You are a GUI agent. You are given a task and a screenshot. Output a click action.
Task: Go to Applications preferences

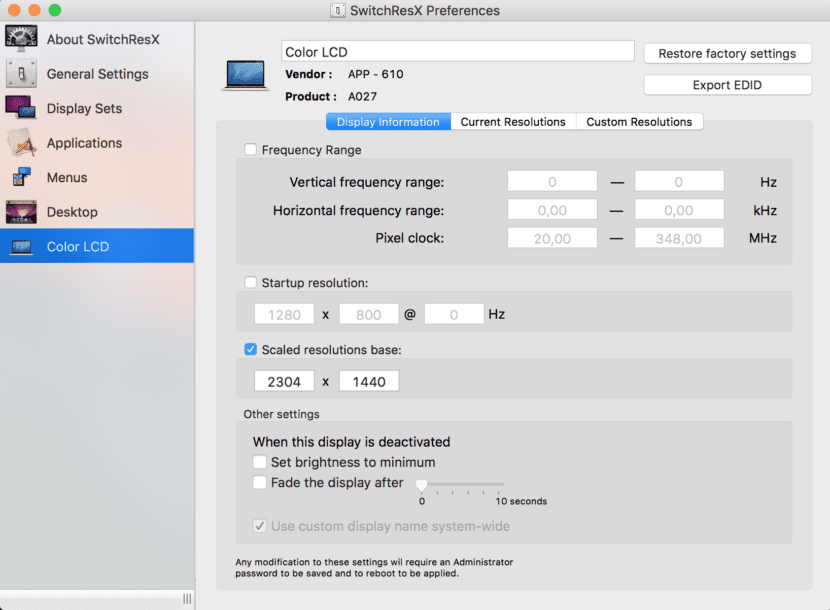[x=97, y=142]
